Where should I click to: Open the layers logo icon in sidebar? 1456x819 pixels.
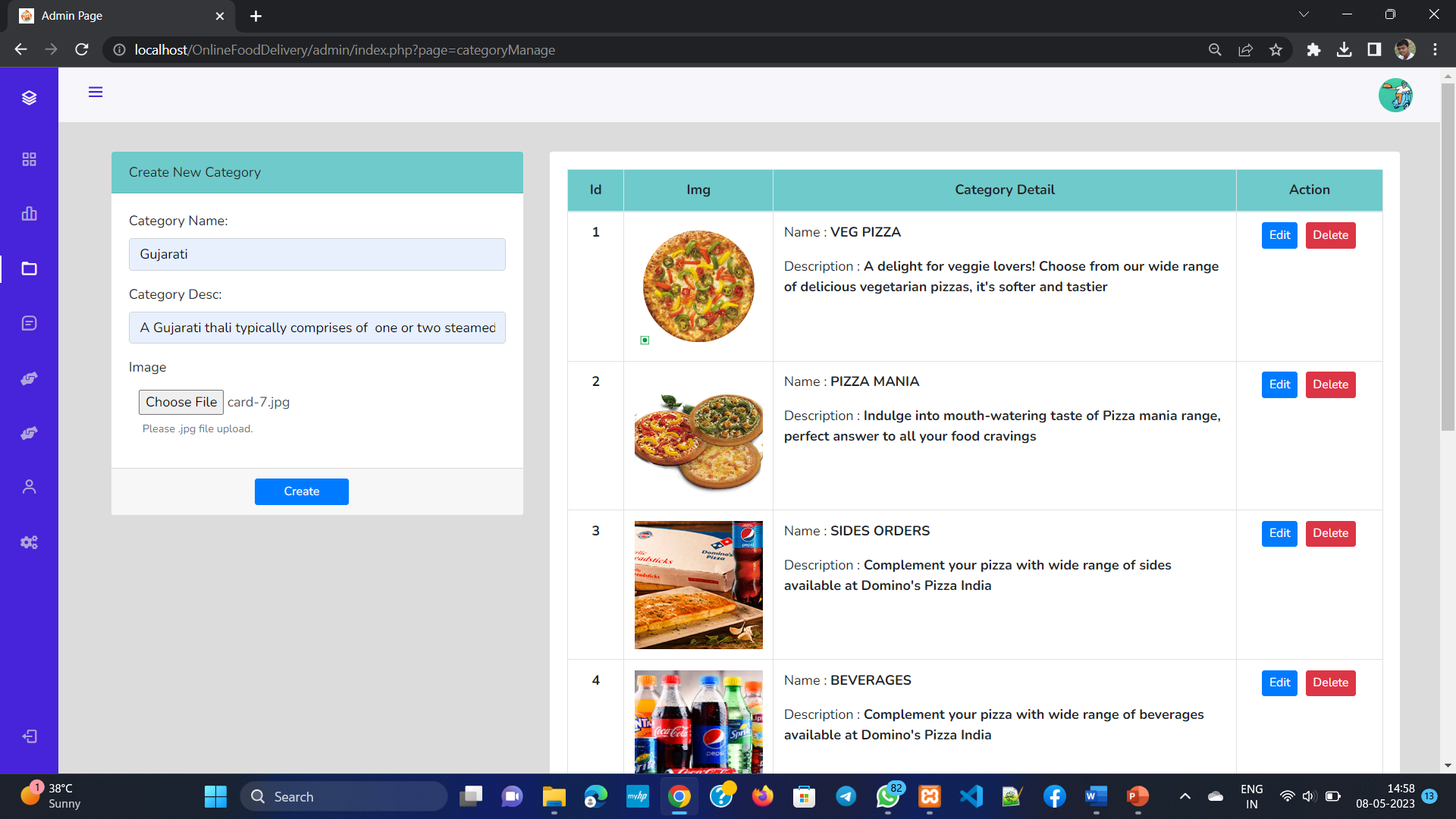click(x=29, y=98)
